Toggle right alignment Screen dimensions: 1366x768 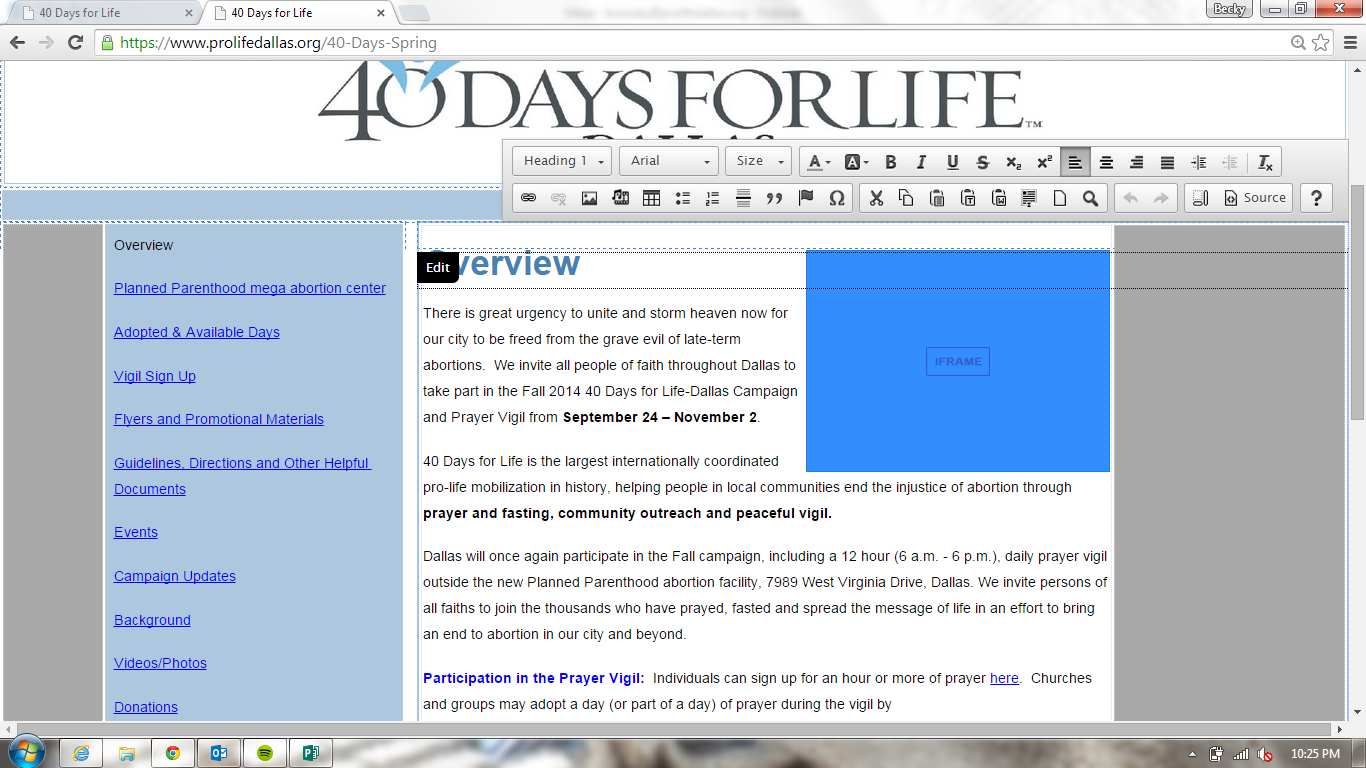[x=1136, y=162]
